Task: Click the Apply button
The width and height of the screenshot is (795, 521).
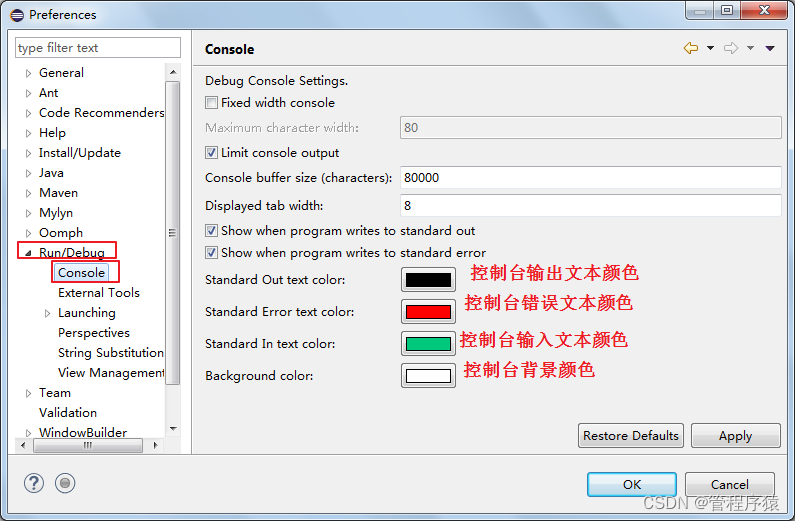Action: 736,435
